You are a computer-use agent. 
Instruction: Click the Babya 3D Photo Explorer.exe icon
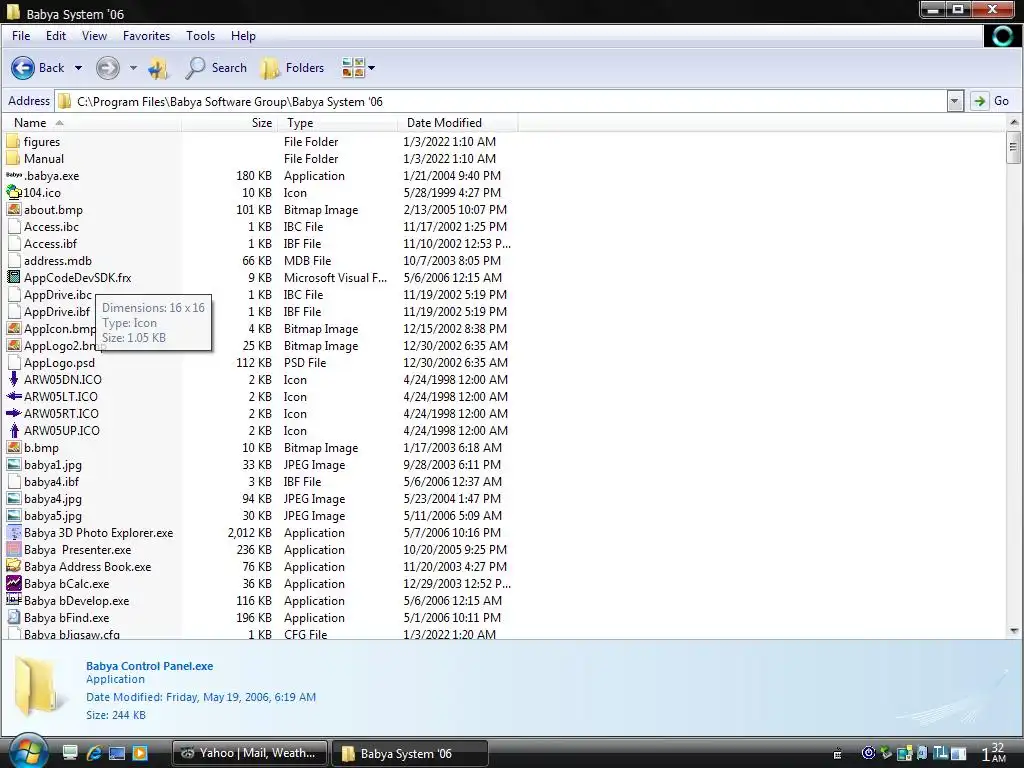tap(13, 532)
